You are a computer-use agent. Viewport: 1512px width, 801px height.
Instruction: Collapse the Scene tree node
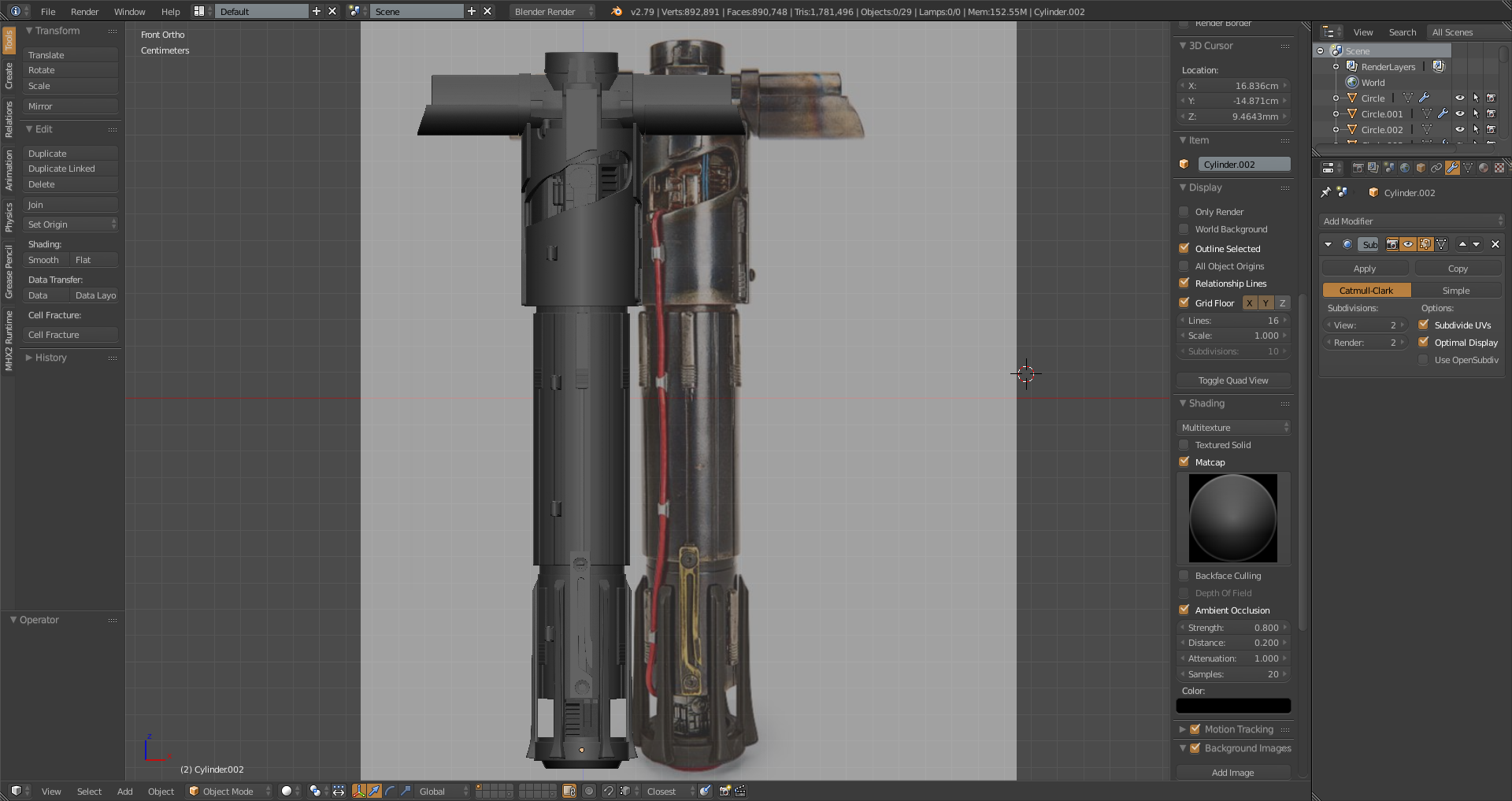[1321, 50]
